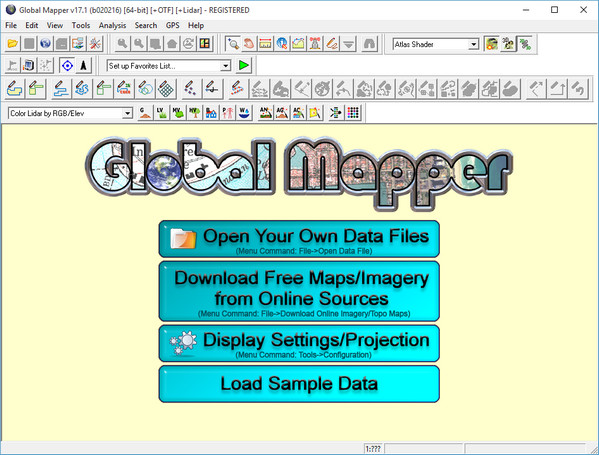The width and height of the screenshot is (599, 455).
Task: Click the green percent slope icon
Action: [525, 44]
